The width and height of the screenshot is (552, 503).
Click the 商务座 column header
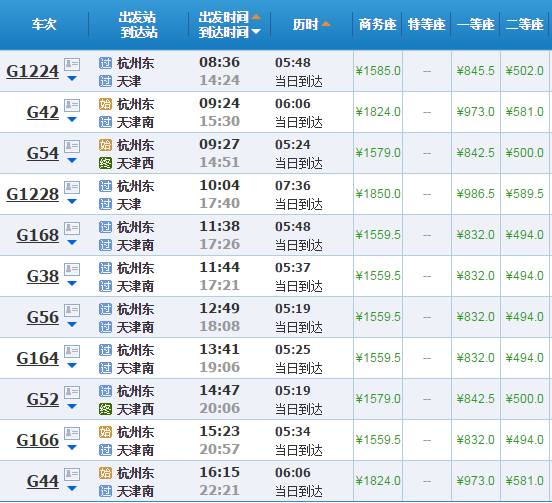coord(377,24)
